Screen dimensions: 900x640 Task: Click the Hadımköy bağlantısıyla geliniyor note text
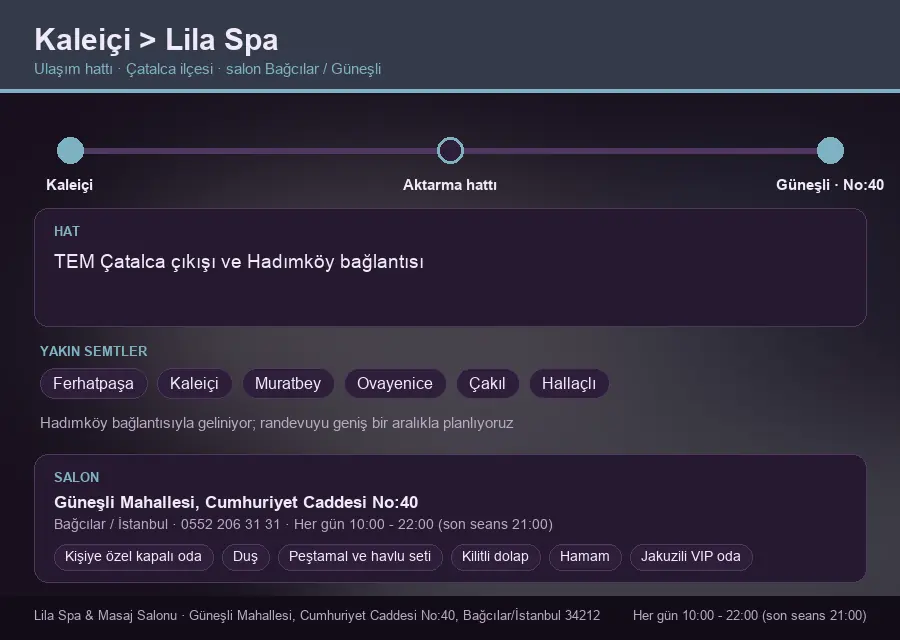click(x=277, y=423)
